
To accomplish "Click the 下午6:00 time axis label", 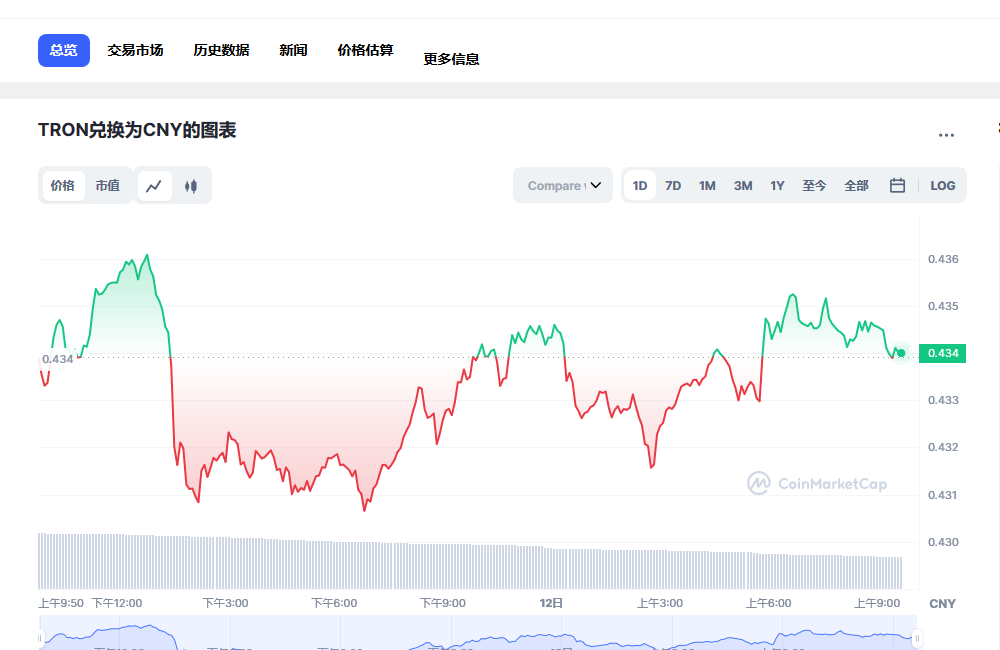I will tap(334, 603).
